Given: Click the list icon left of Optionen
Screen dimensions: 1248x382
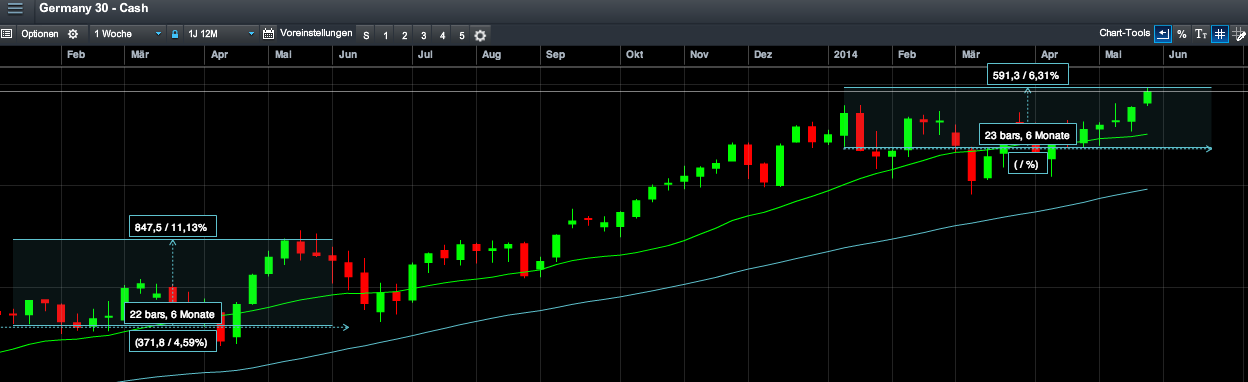Looking at the screenshot, I should [6, 34].
